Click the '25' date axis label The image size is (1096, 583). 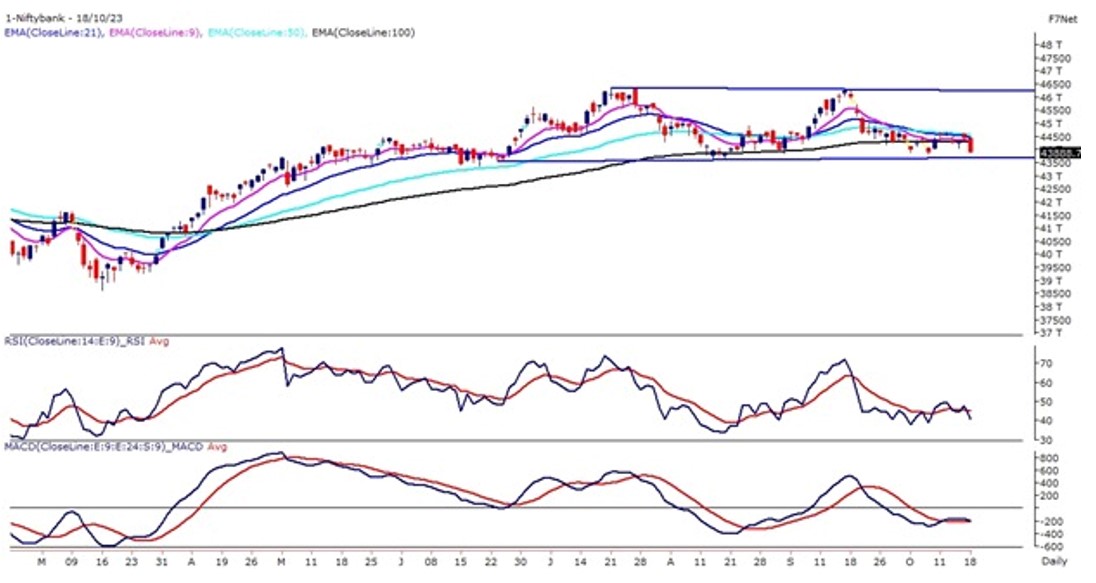pyautogui.click(x=372, y=562)
